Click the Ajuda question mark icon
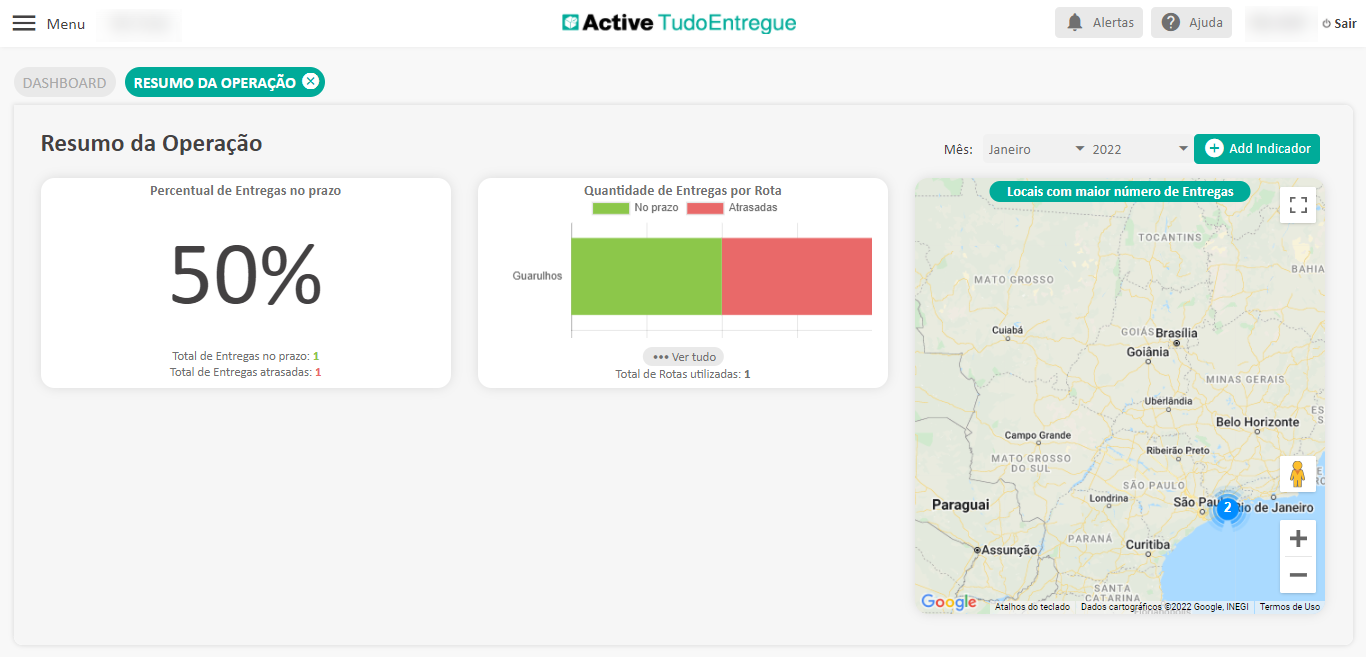 coord(1171,23)
